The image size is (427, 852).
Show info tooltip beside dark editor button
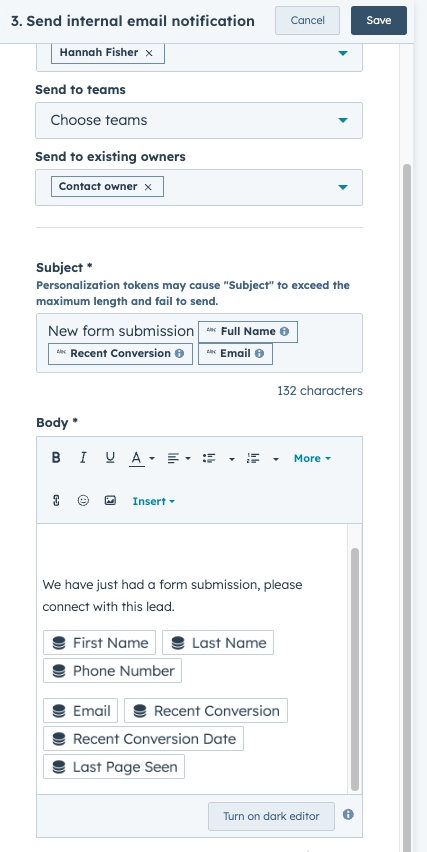coord(349,815)
